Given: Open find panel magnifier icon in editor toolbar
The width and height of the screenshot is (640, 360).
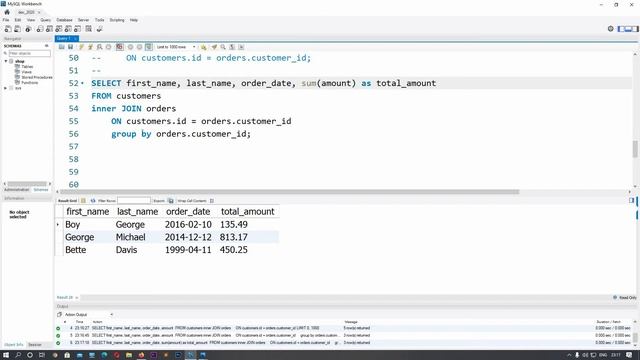Looking at the screenshot, I should 223,47.
